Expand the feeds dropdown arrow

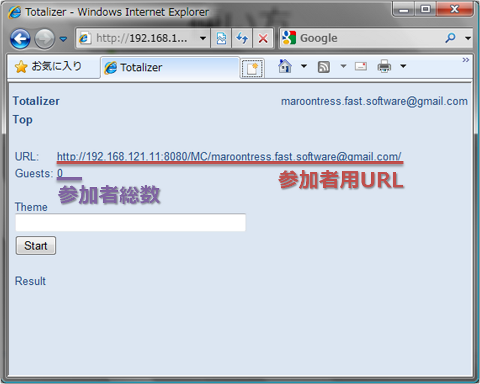(343, 66)
